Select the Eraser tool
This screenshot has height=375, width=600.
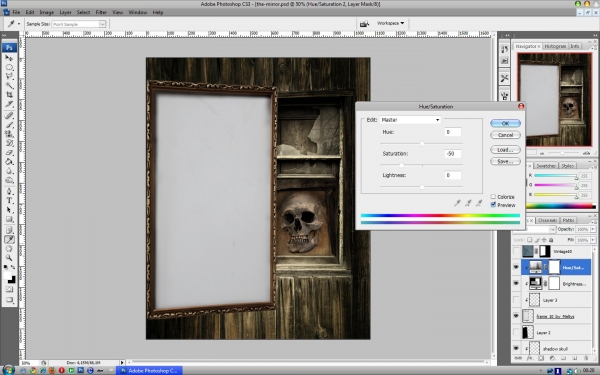(9, 152)
